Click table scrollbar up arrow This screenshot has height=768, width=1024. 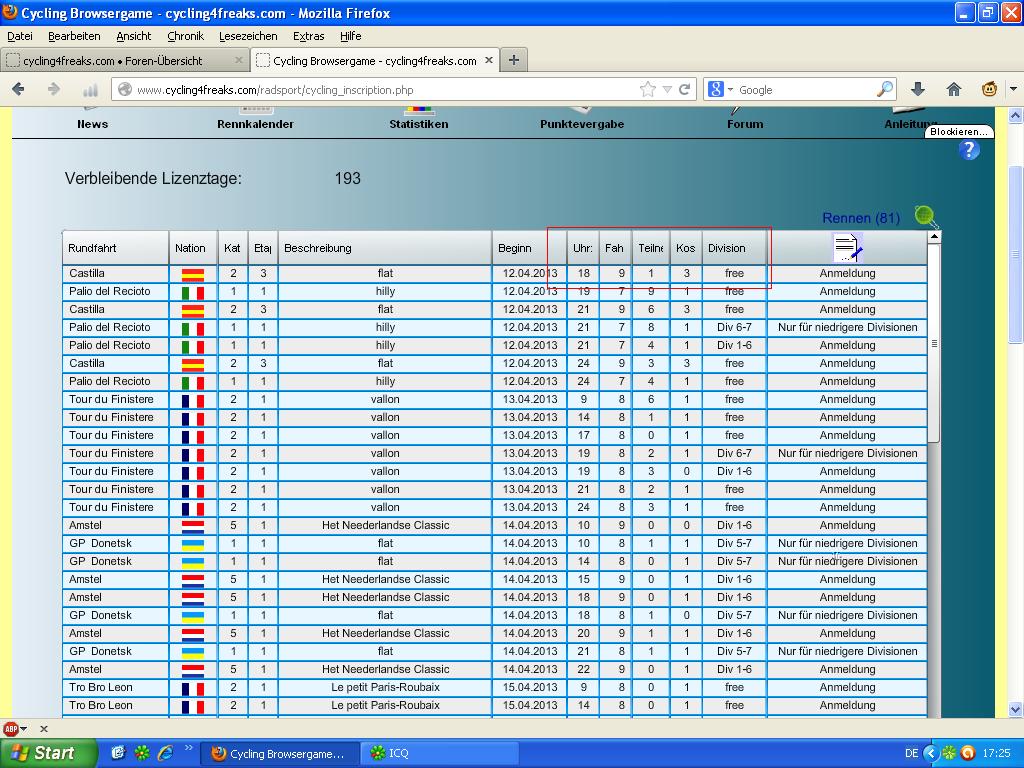[934, 236]
